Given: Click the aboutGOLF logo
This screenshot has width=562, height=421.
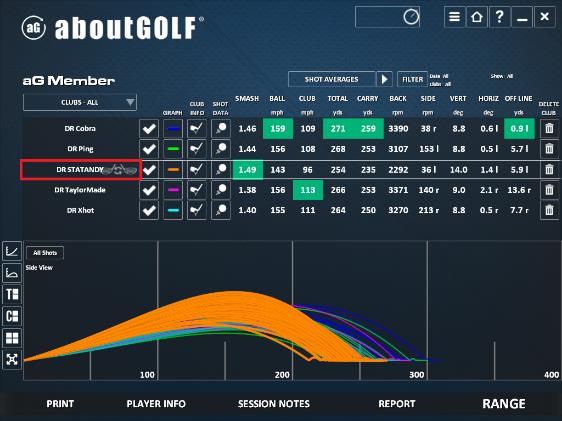Looking at the screenshot, I should [x=113, y=28].
